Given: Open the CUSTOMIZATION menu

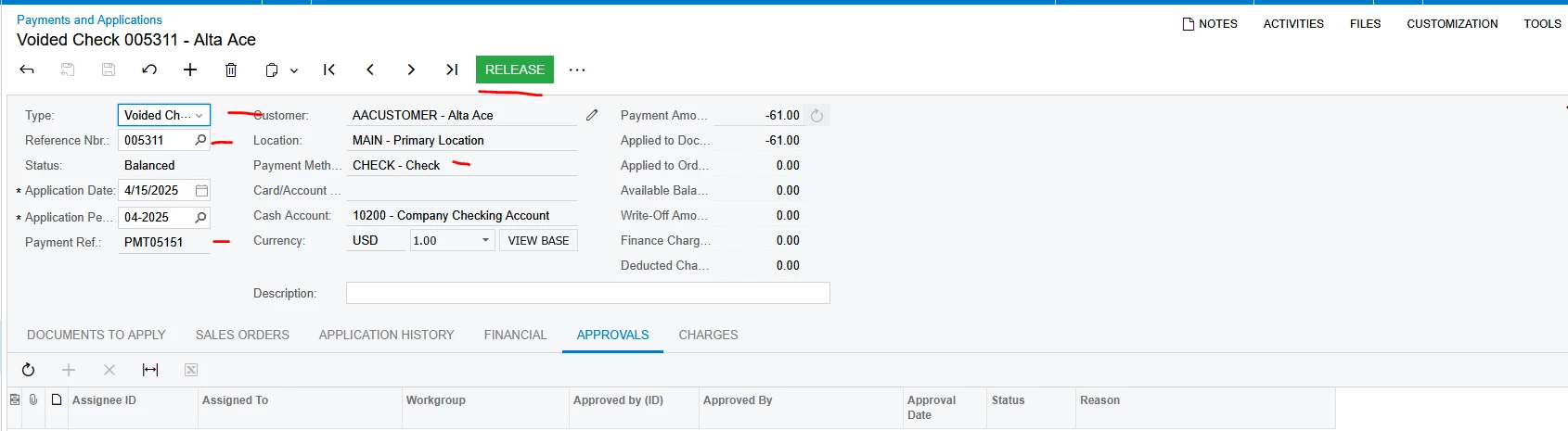Looking at the screenshot, I should click(x=1452, y=24).
